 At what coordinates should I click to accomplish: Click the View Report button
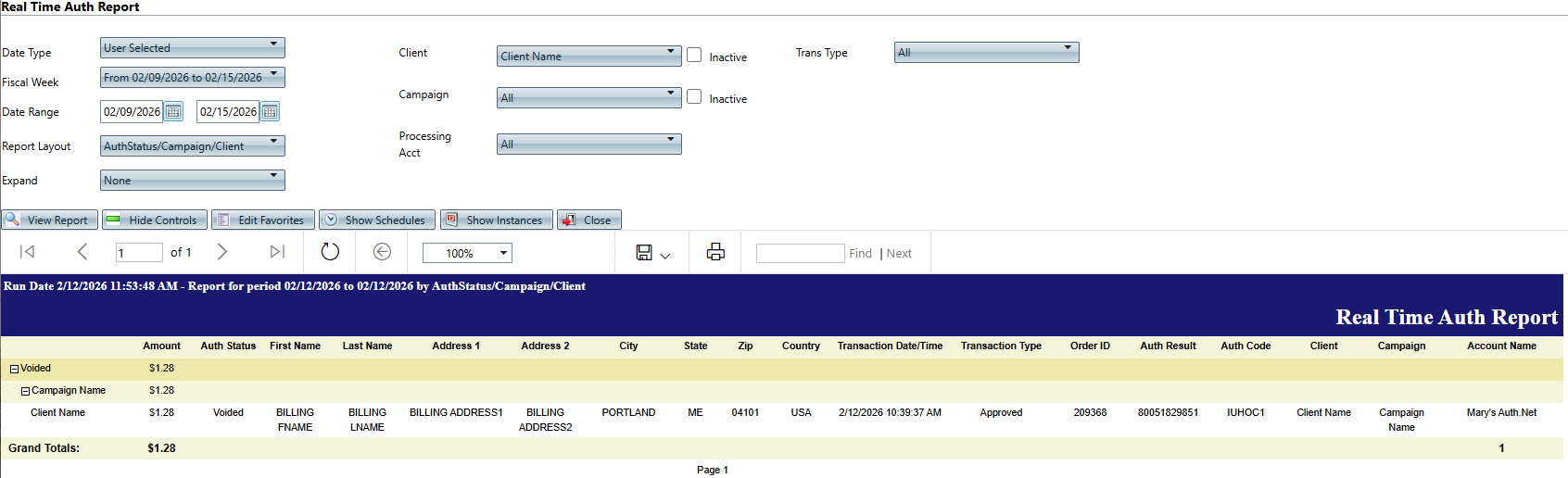tap(49, 220)
